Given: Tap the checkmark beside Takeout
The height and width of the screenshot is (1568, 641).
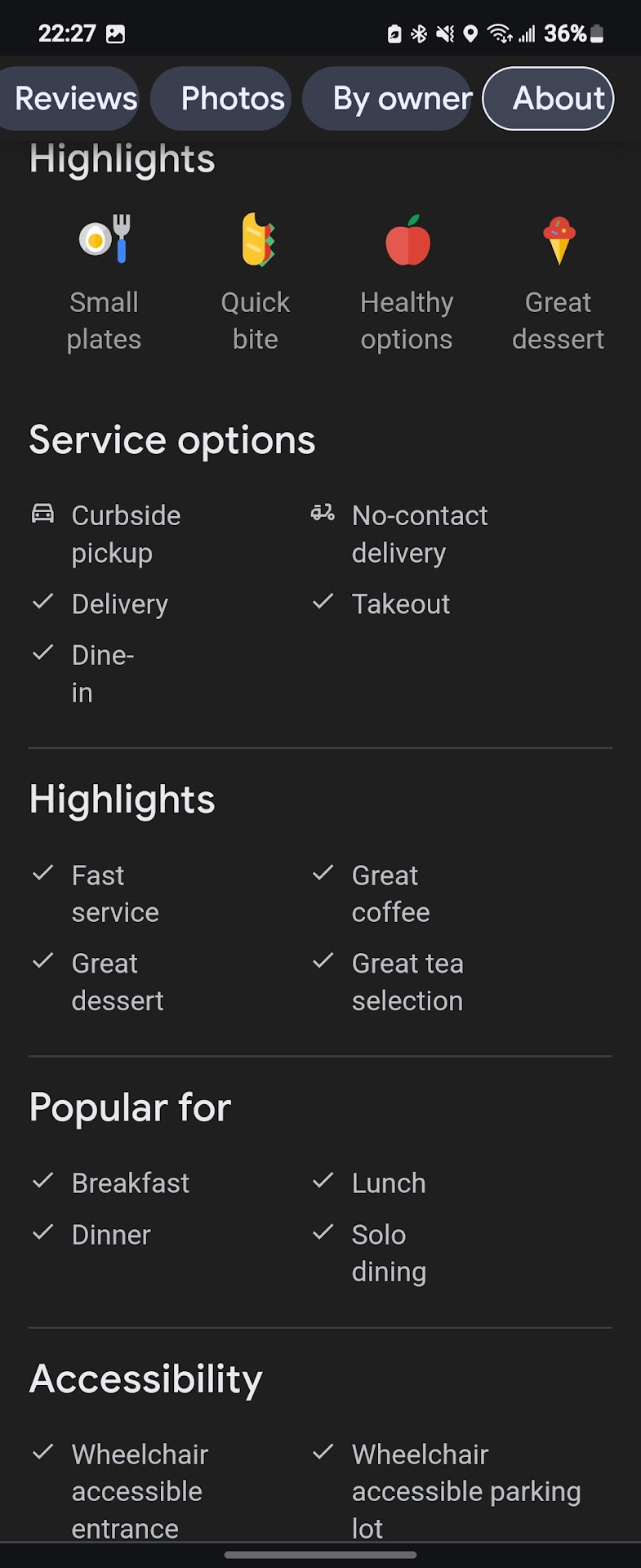Looking at the screenshot, I should pyautogui.click(x=323, y=603).
